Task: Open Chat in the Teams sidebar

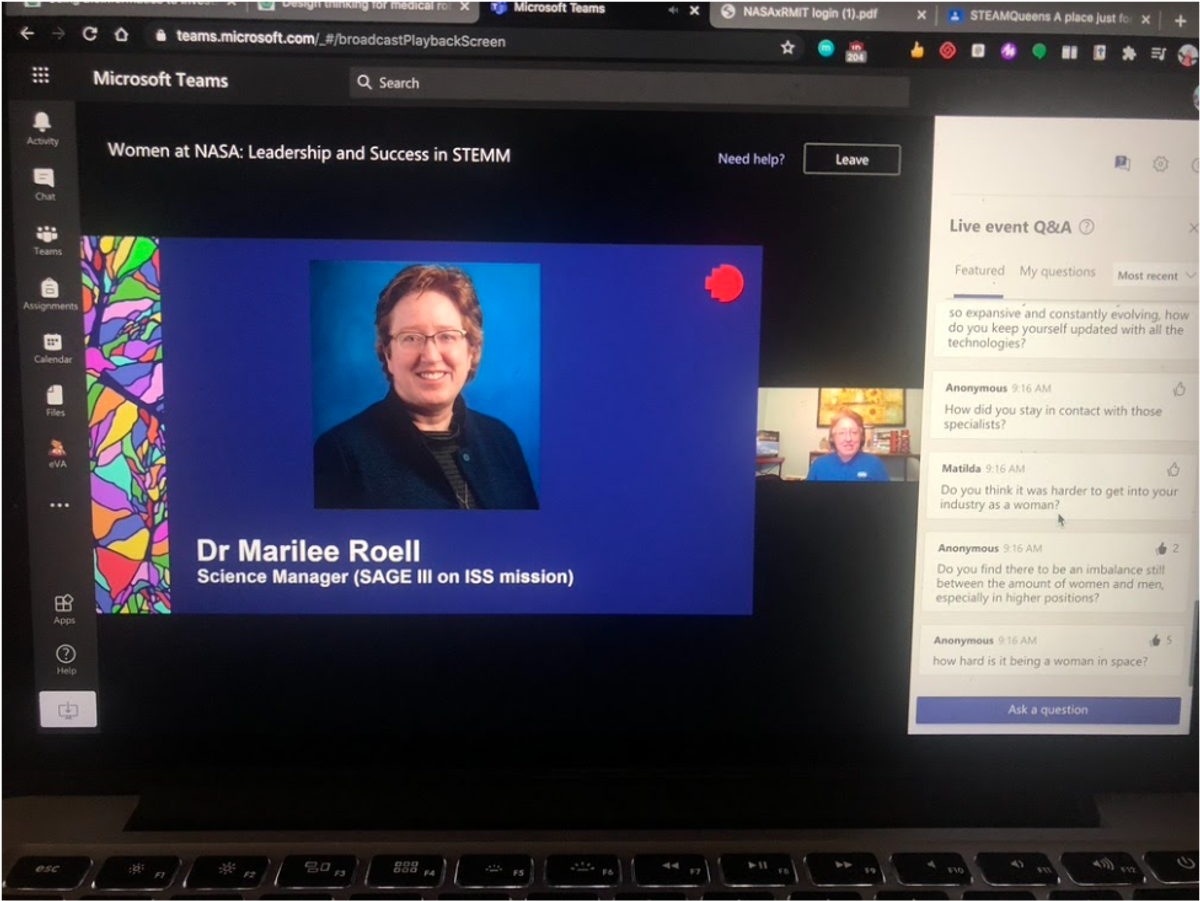Action: 44,183
